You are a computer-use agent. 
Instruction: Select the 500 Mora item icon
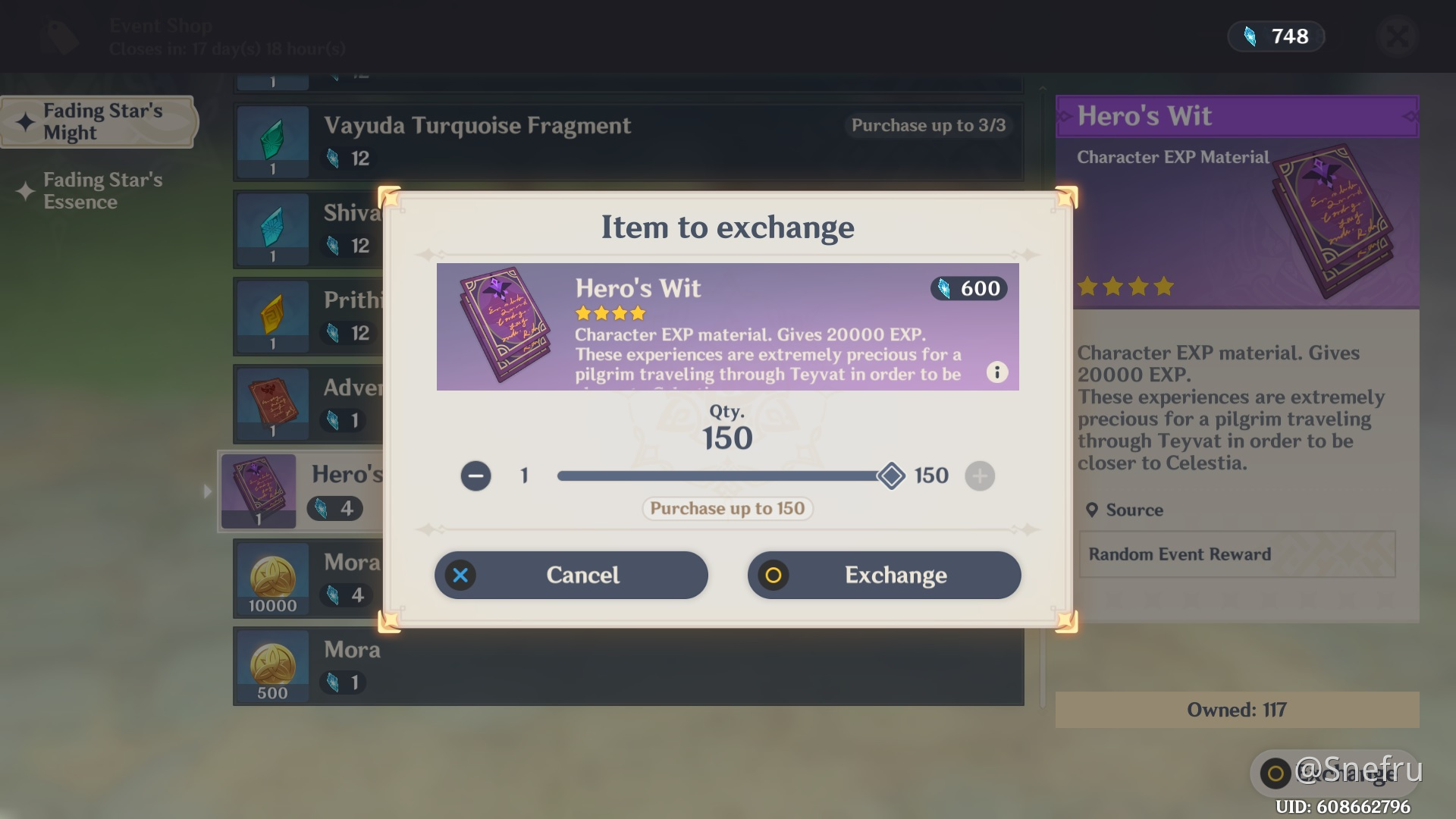[273, 666]
